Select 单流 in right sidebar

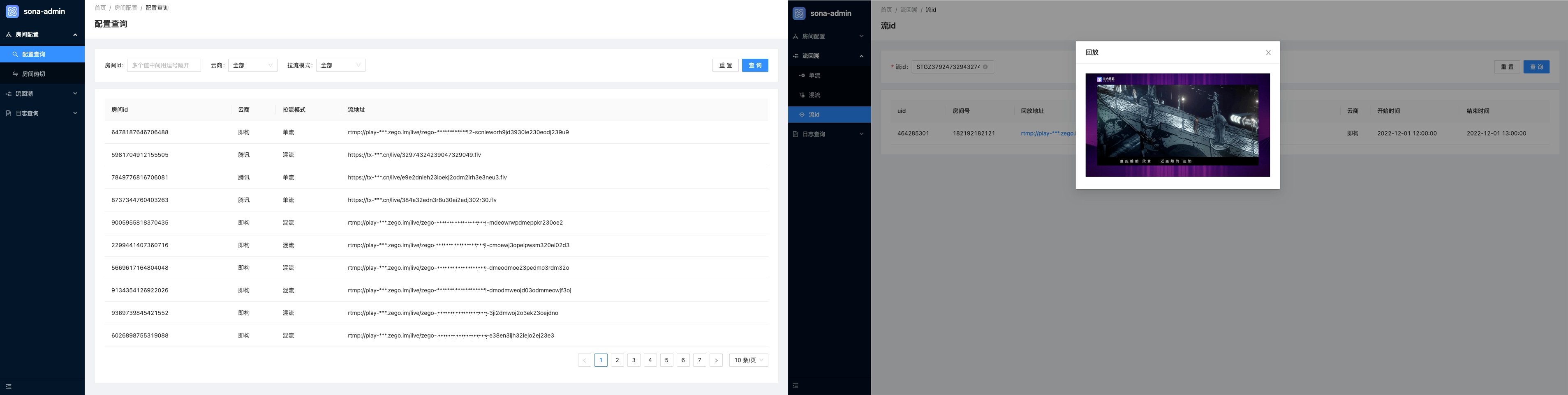point(829,76)
